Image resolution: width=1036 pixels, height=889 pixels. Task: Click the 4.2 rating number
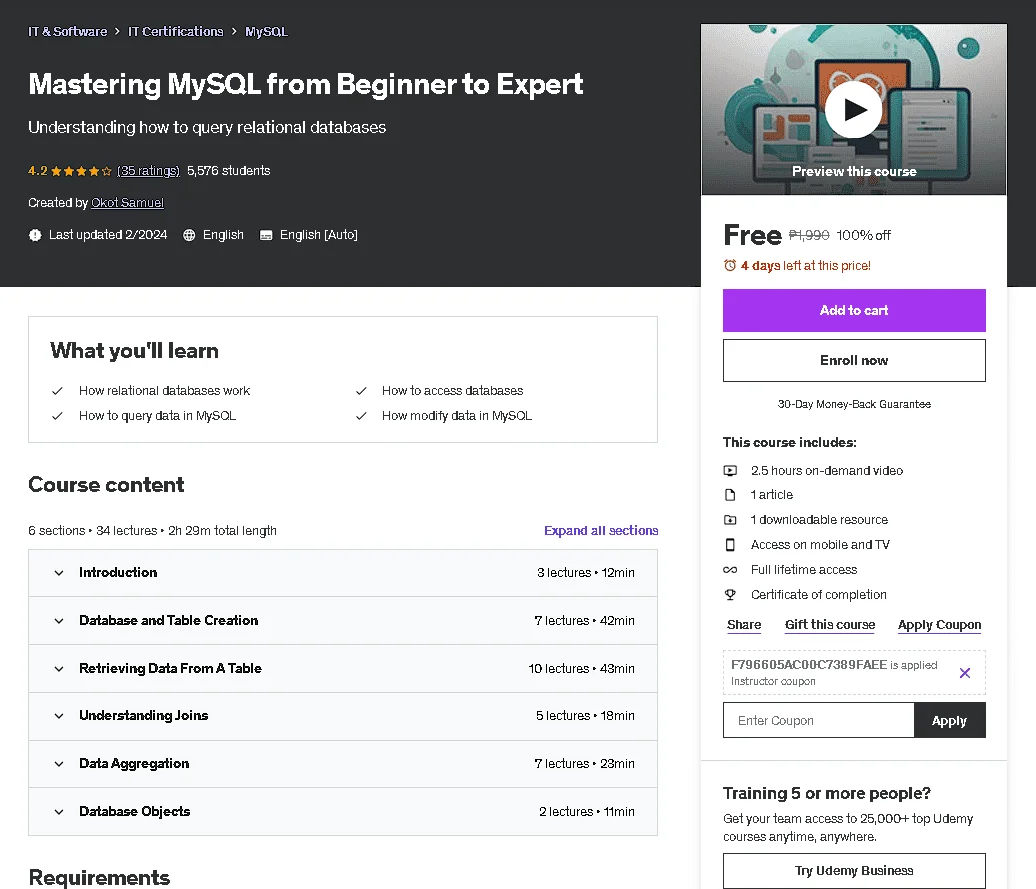(x=38, y=171)
